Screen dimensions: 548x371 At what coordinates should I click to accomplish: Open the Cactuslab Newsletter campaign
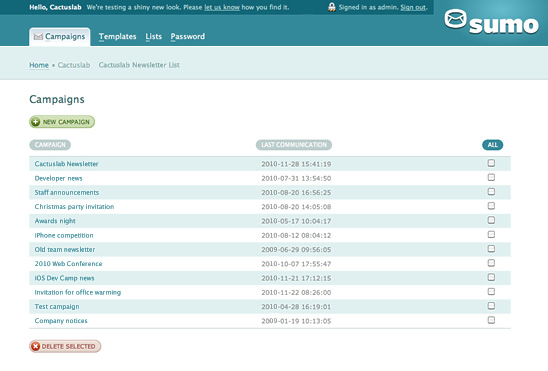click(66, 164)
